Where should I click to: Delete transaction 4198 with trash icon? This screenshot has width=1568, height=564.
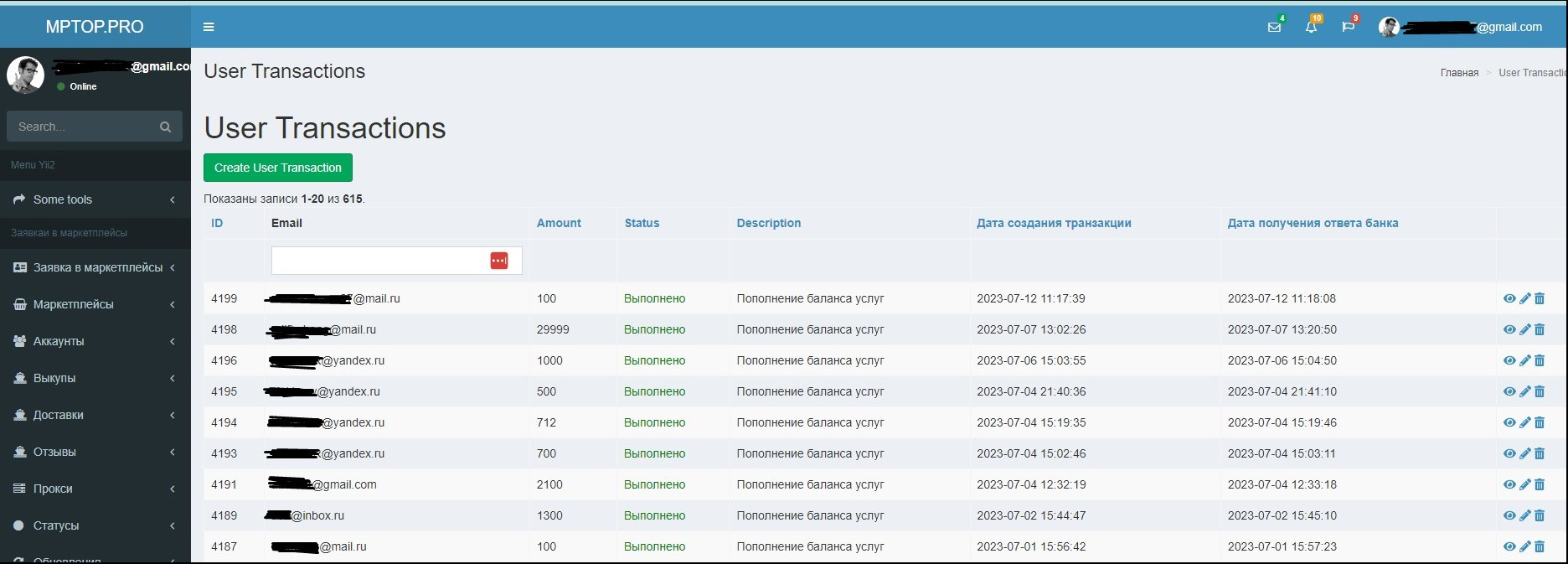(1540, 329)
